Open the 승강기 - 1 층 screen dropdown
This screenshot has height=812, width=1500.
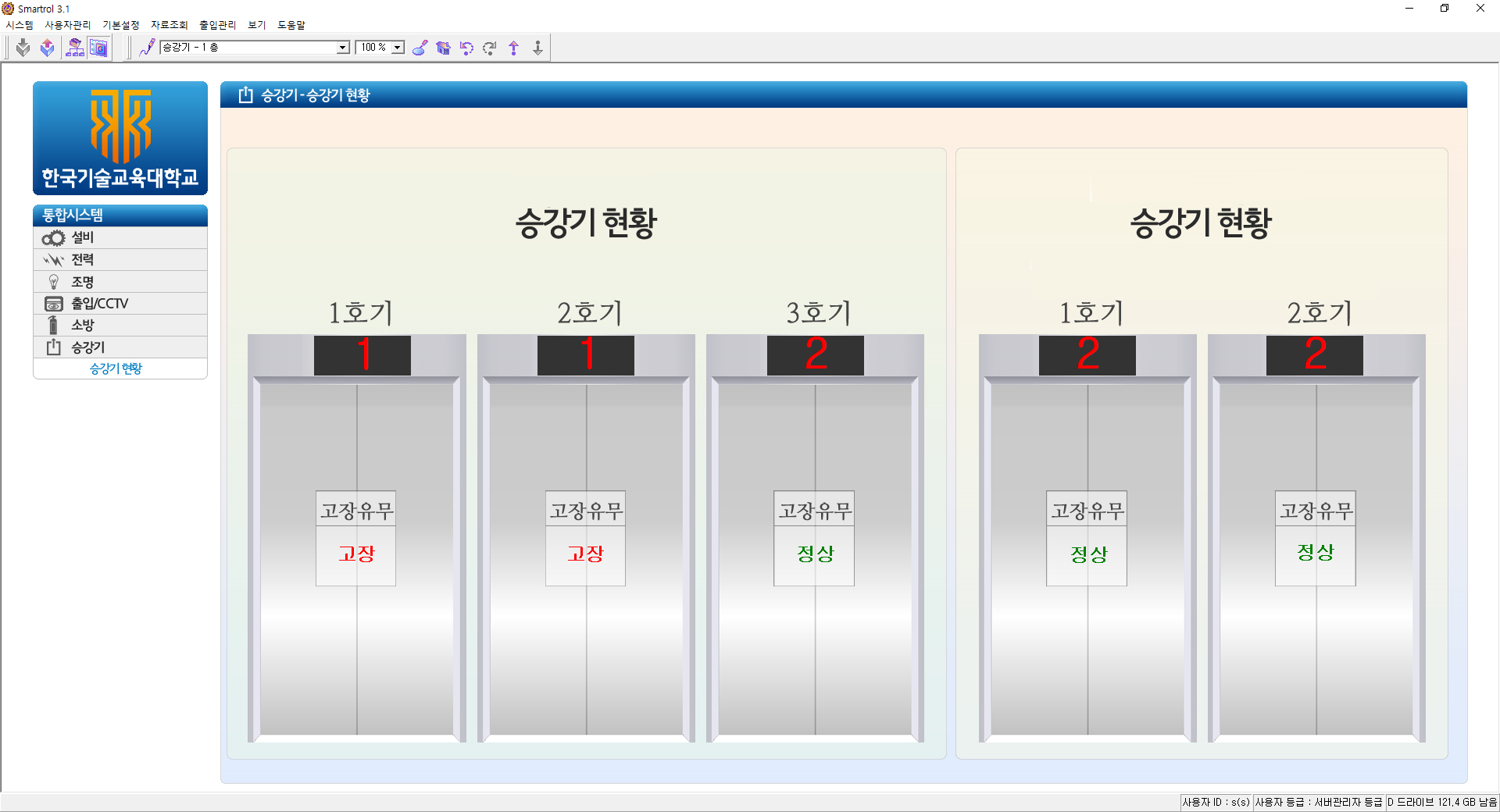coord(342,48)
